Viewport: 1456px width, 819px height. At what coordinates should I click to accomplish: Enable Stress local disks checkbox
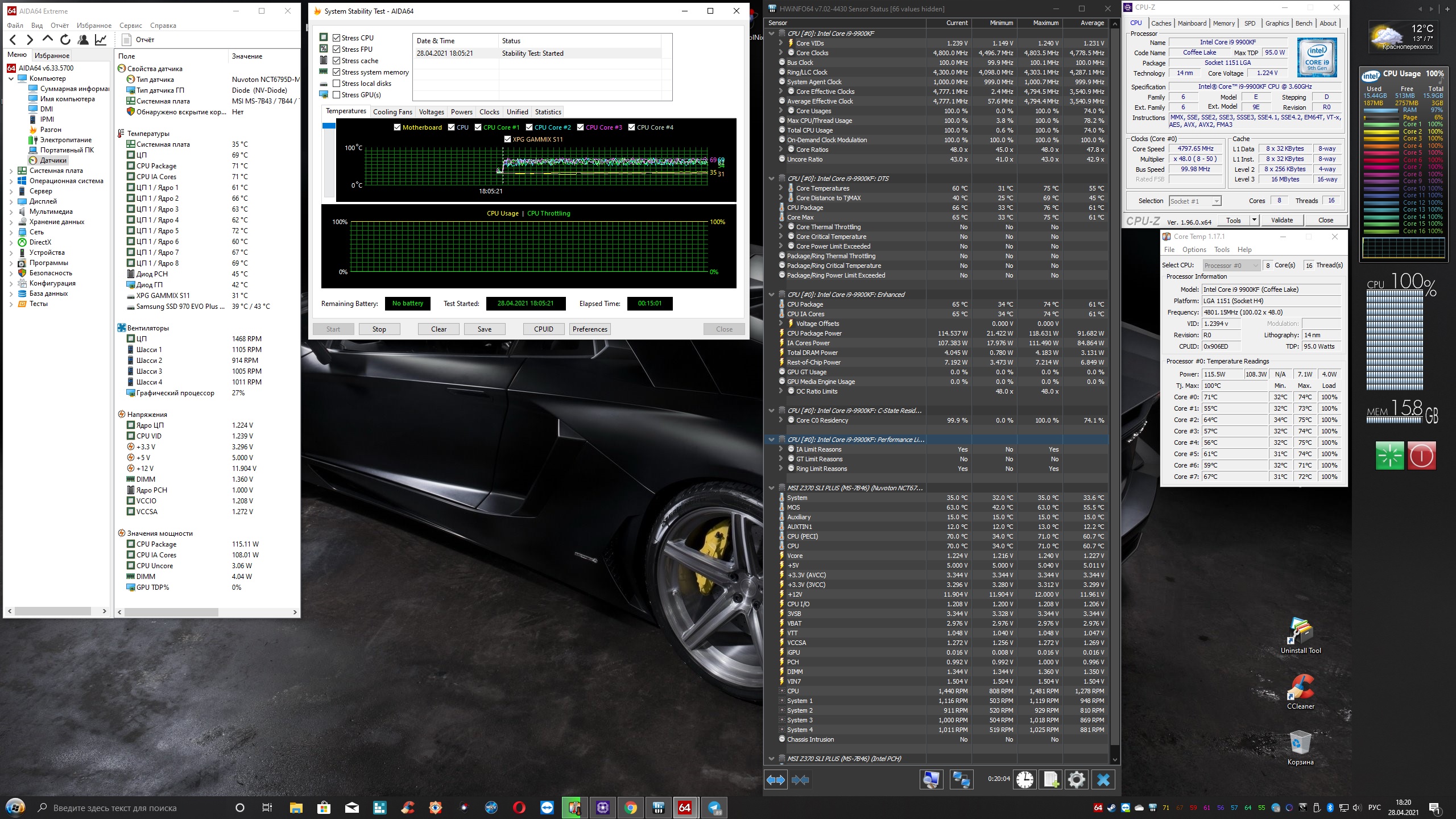pyautogui.click(x=337, y=84)
